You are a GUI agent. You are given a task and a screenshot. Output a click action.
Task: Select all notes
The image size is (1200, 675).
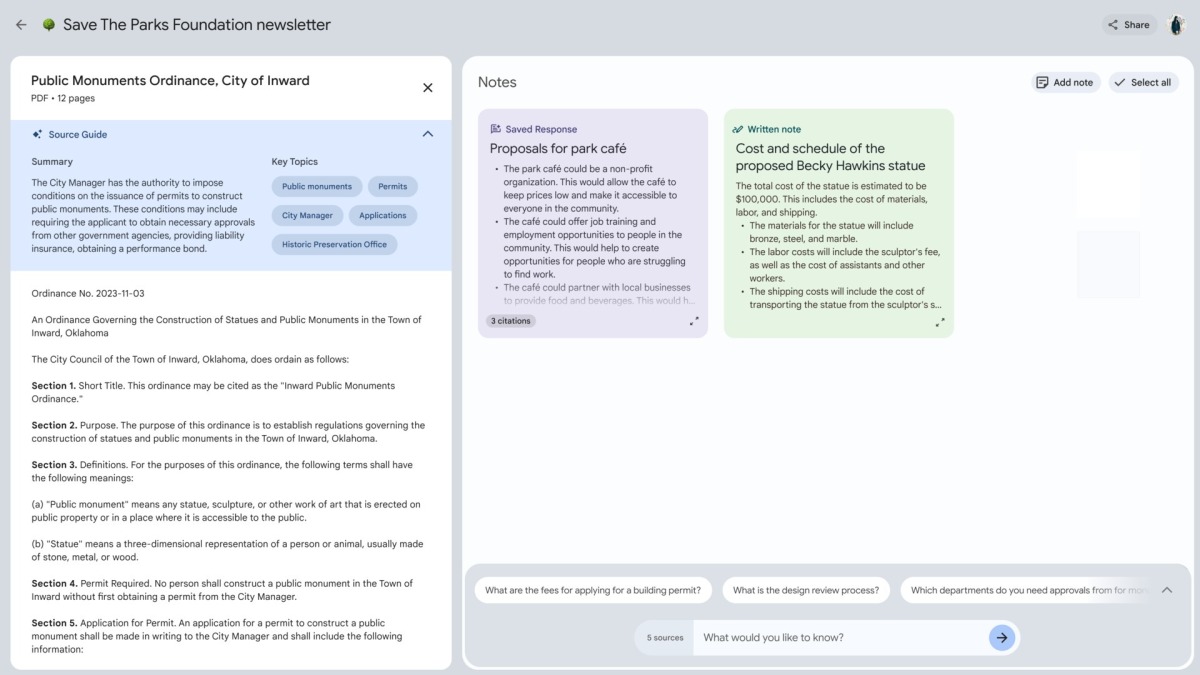1143,82
